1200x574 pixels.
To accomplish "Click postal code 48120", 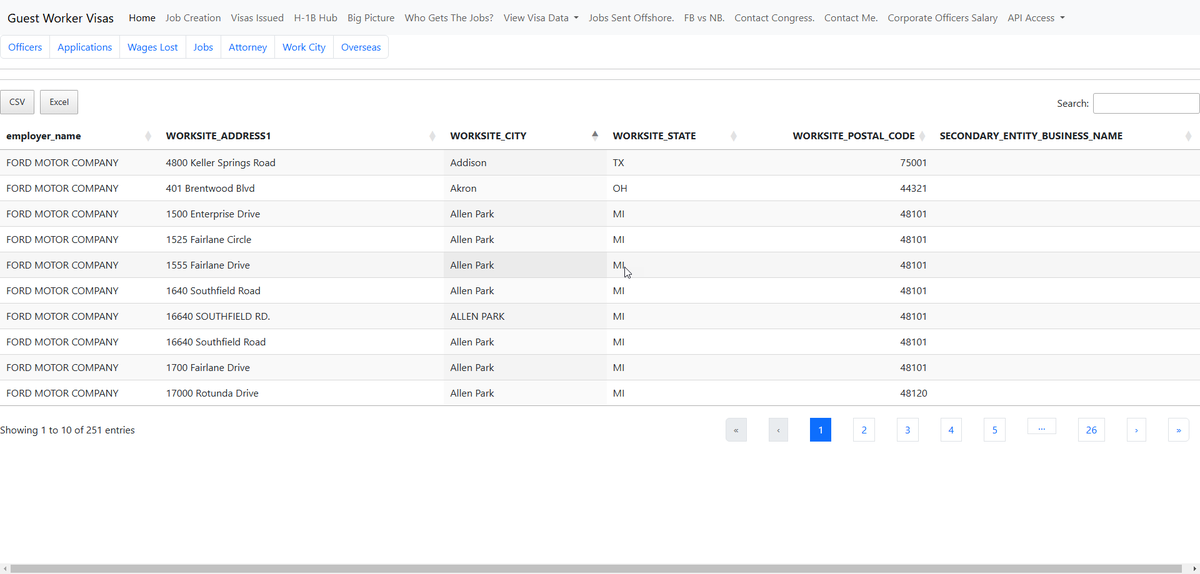I will (x=913, y=393).
